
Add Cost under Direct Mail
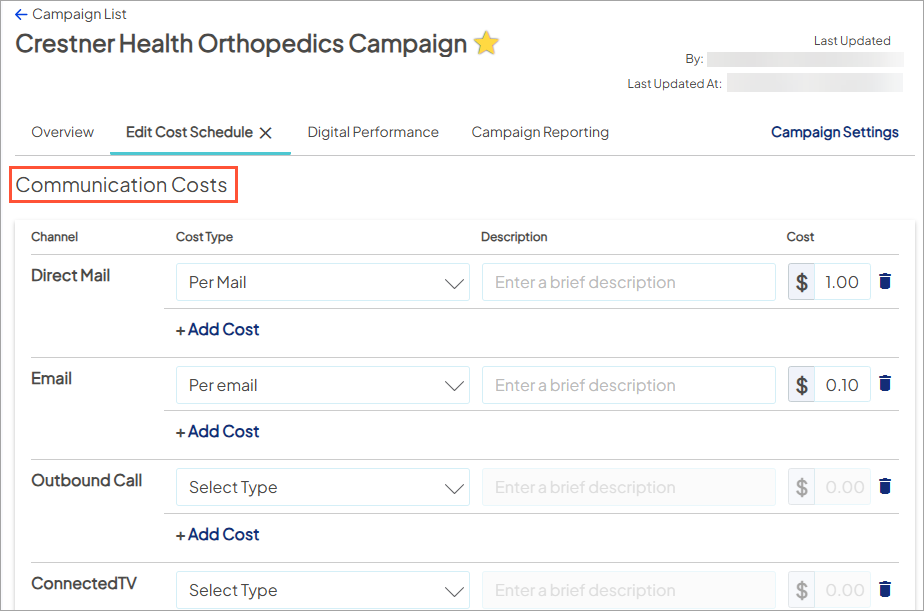point(218,329)
